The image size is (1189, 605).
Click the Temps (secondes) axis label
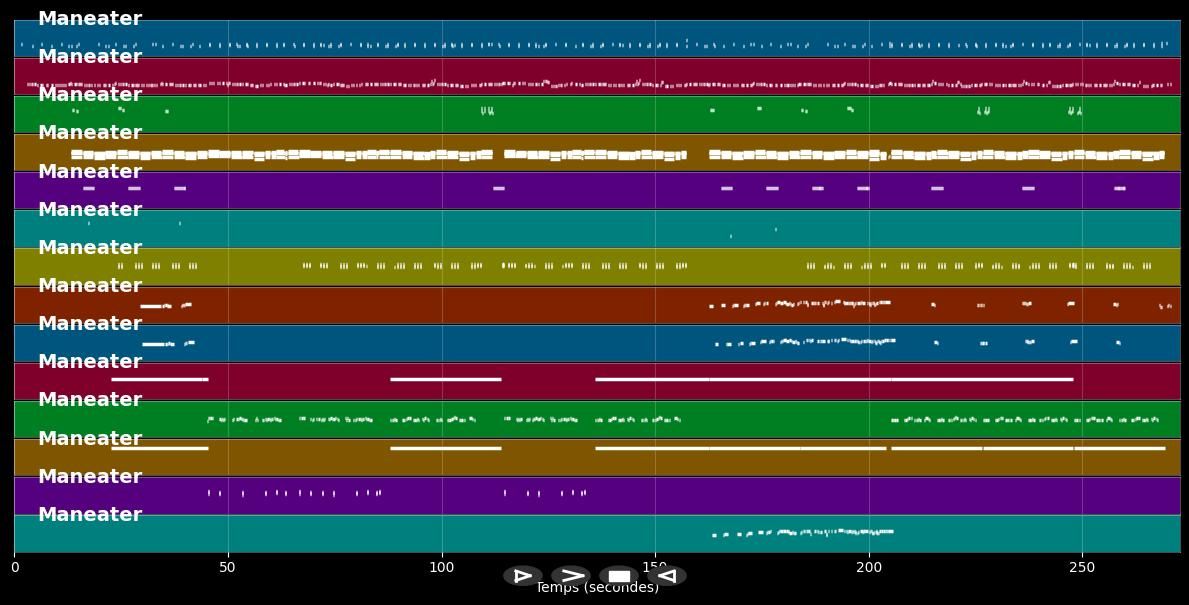[x=597, y=588]
